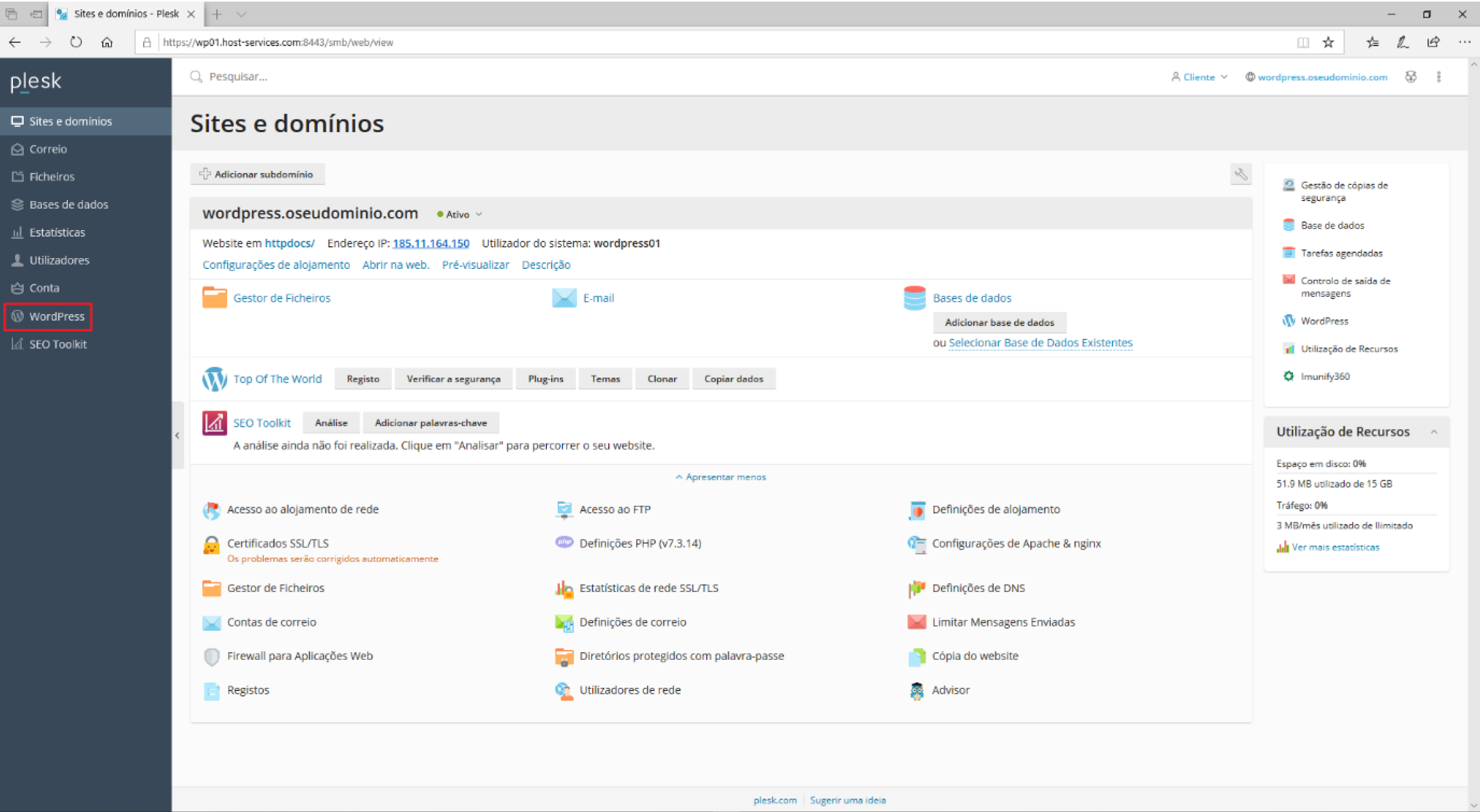Click the wrench settings icon
The image size is (1480, 812).
(x=1241, y=174)
